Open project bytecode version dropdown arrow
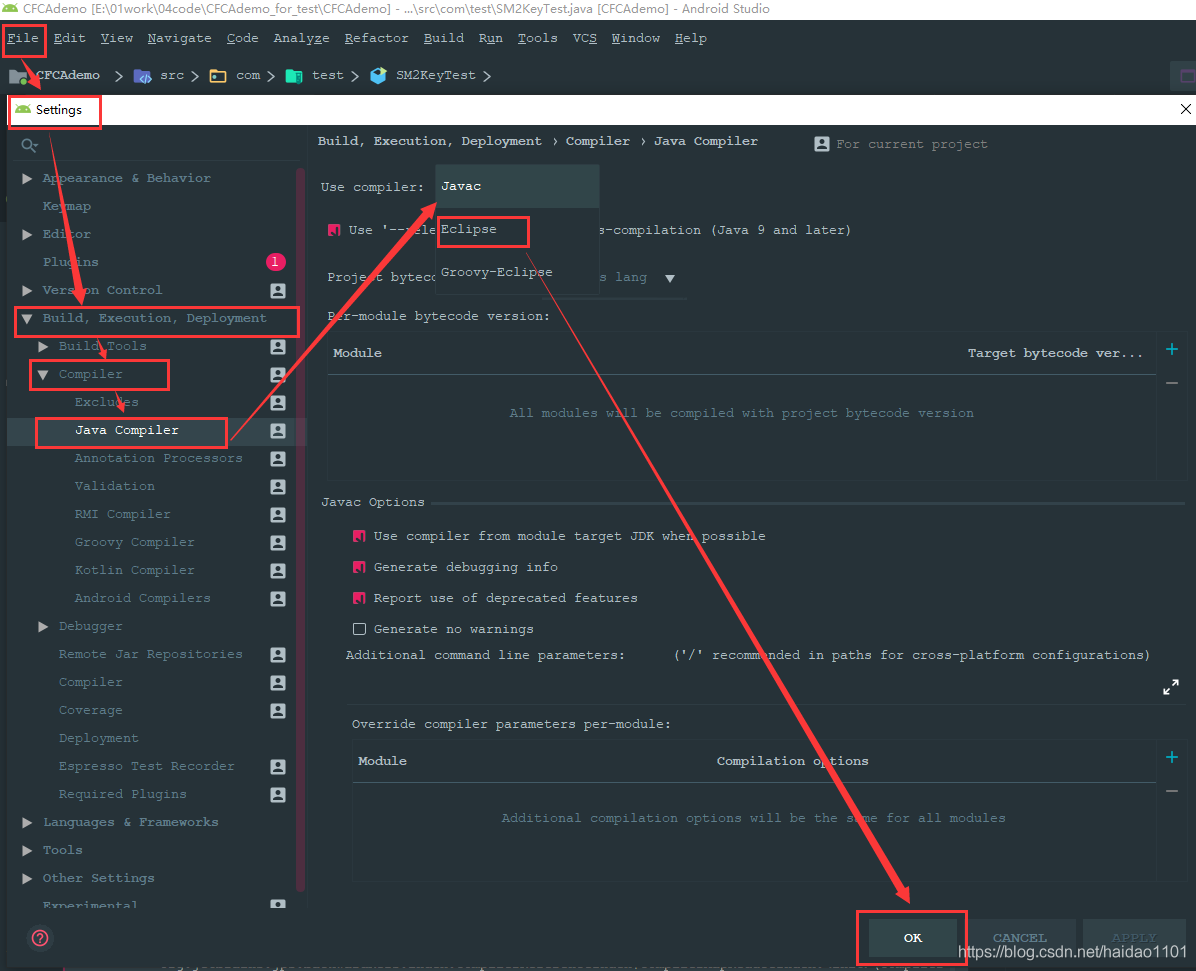Image resolution: width=1196 pixels, height=971 pixels. click(x=670, y=278)
